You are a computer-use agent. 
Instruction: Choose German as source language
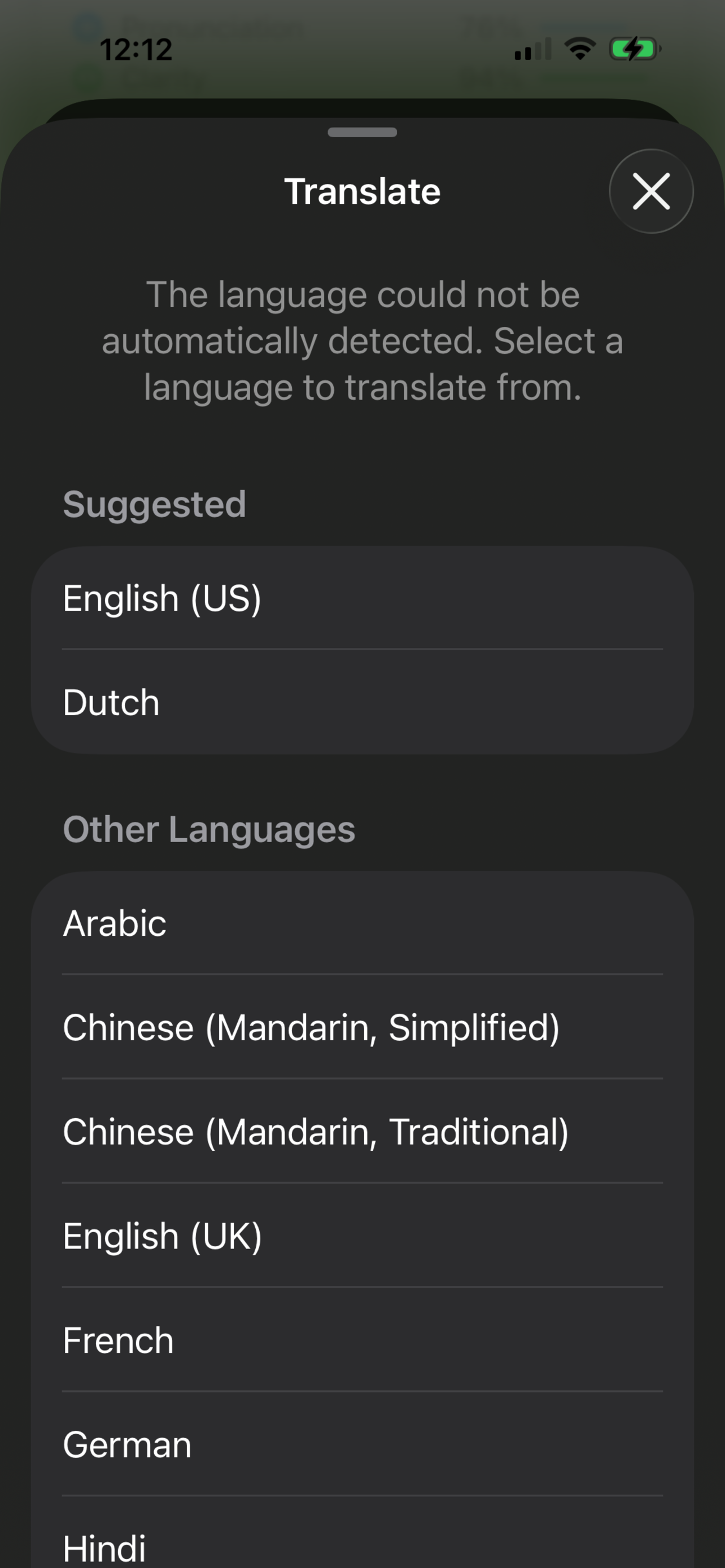click(x=128, y=1443)
